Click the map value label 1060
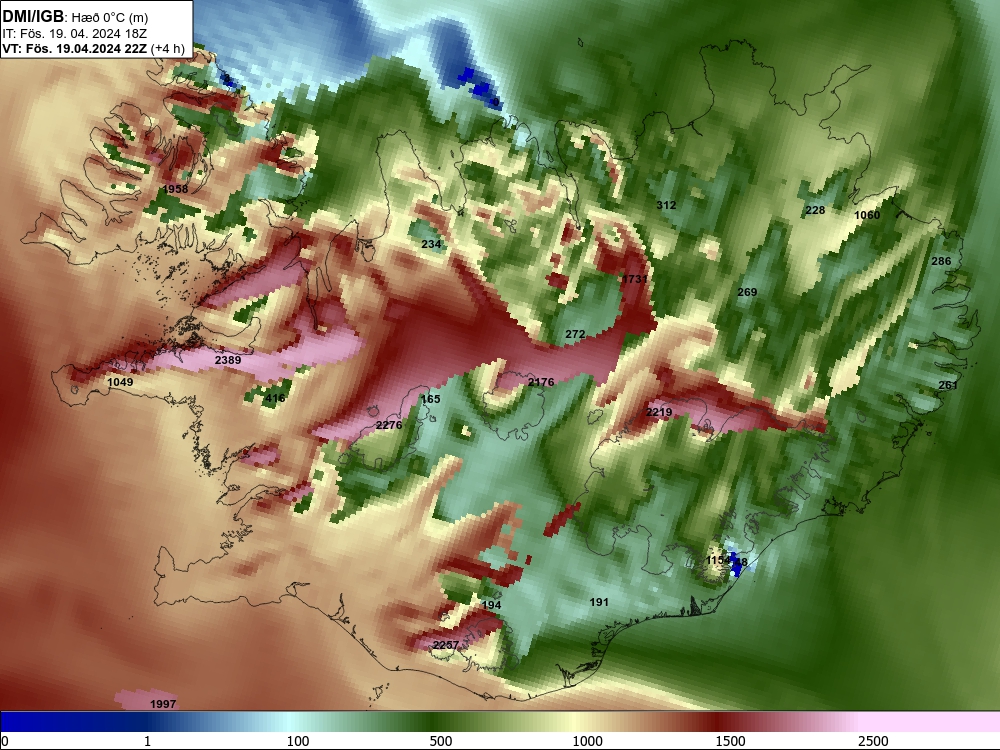1000x750 pixels. (x=867, y=215)
